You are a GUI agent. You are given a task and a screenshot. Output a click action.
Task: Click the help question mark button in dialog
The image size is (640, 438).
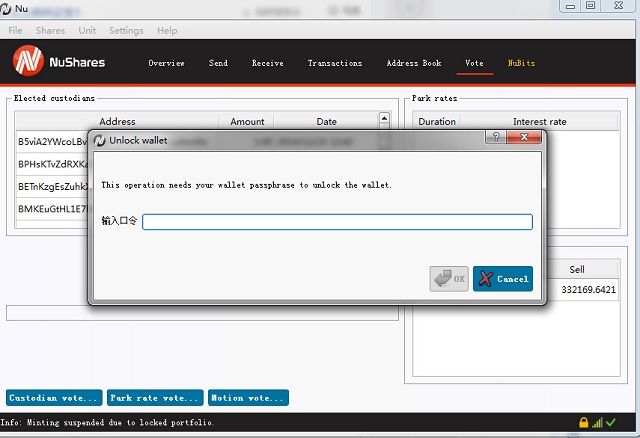pos(496,137)
